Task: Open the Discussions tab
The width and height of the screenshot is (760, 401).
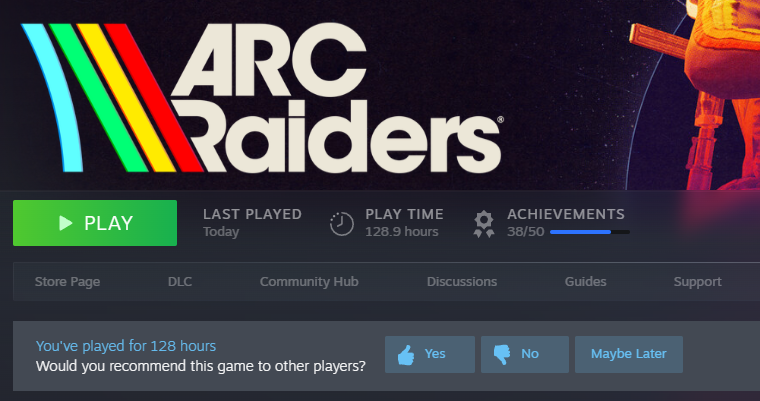Action: pos(462,282)
